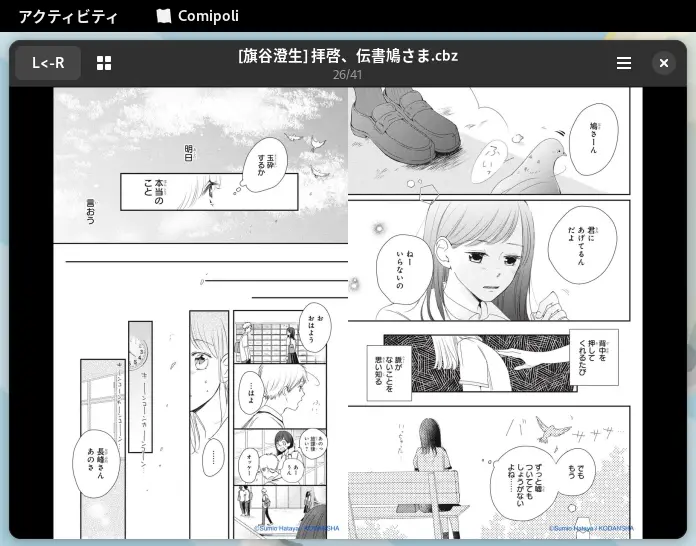The height and width of the screenshot is (546, 696).
Task: Click the left manga page to advance
Action: (x=201, y=313)
